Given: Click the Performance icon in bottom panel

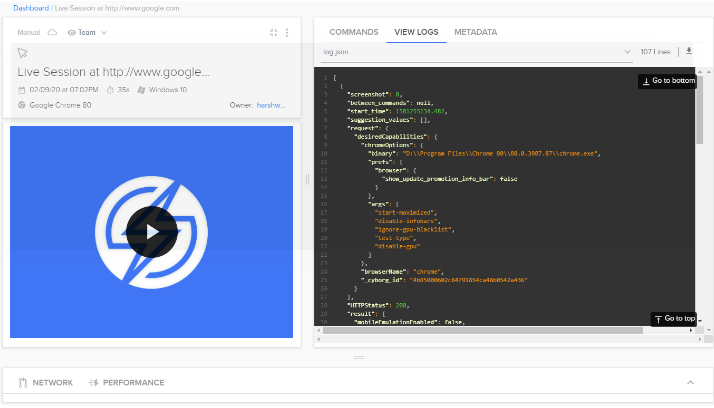Looking at the screenshot, I should pyautogui.click(x=93, y=382).
